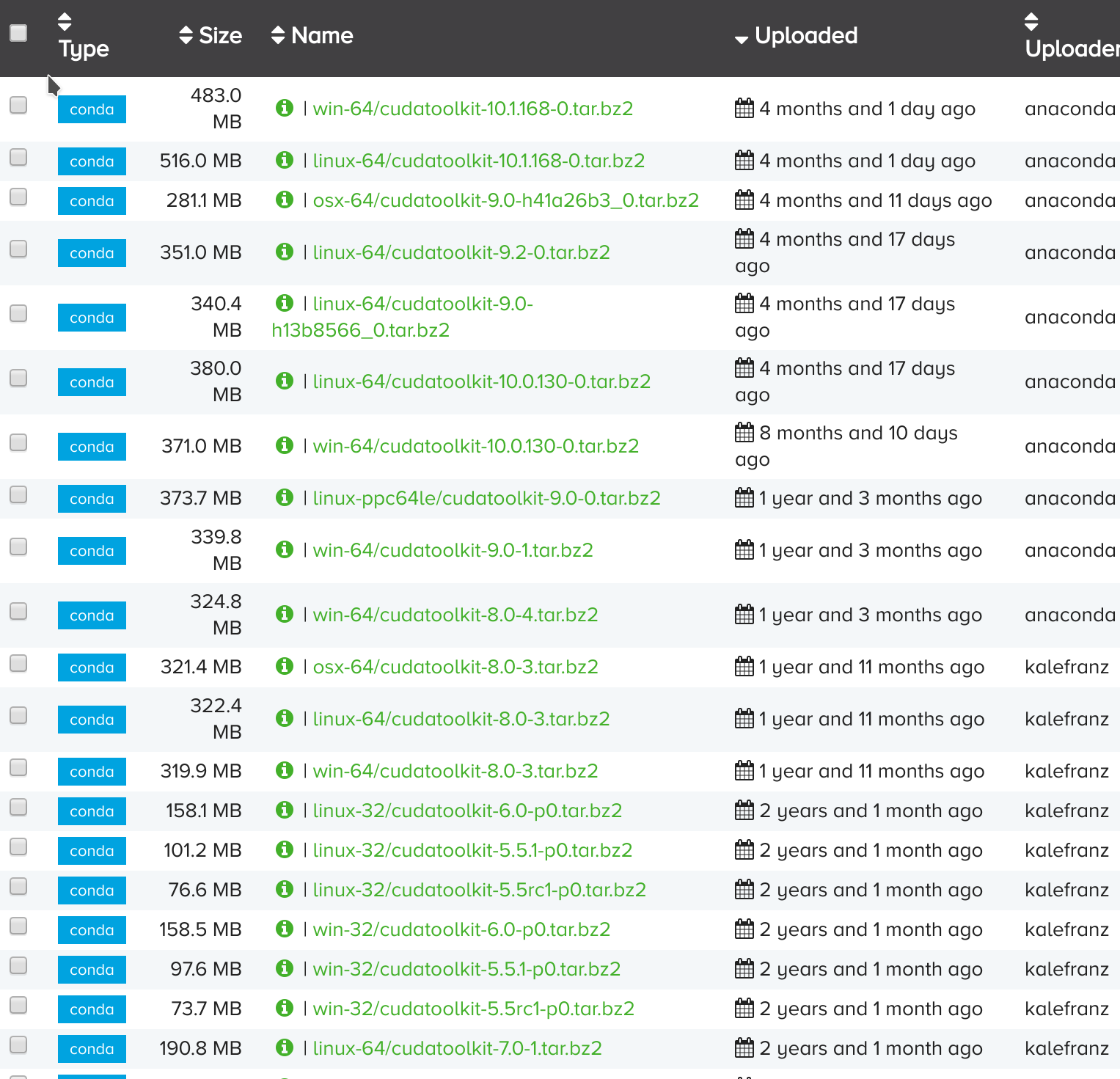
Task: Click the calendar icon beside linux-64/cudatoolkit-7.0-1 upload date
Action: (x=743, y=1047)
